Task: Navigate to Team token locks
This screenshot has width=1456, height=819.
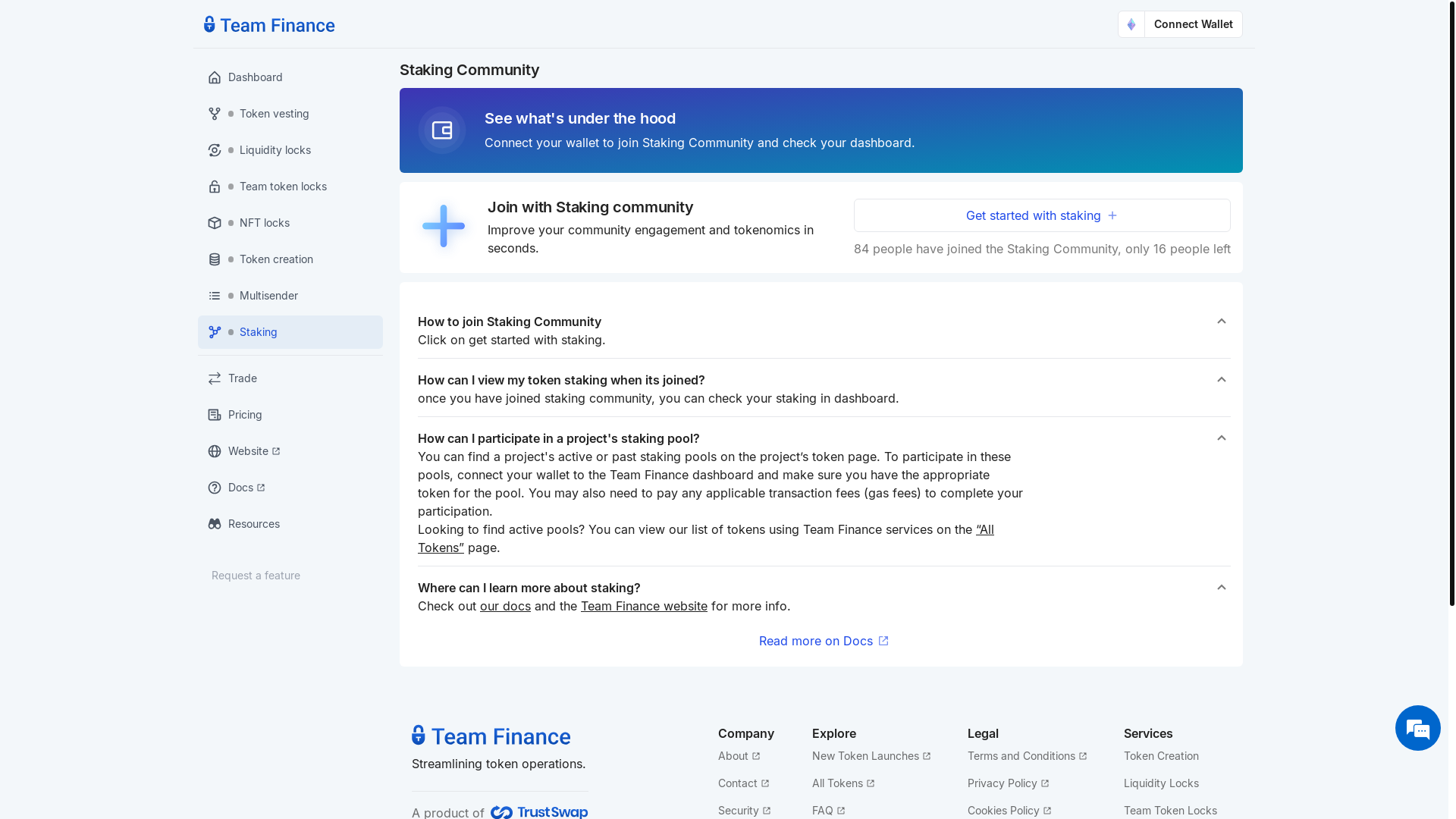Action: coord(290,187)
